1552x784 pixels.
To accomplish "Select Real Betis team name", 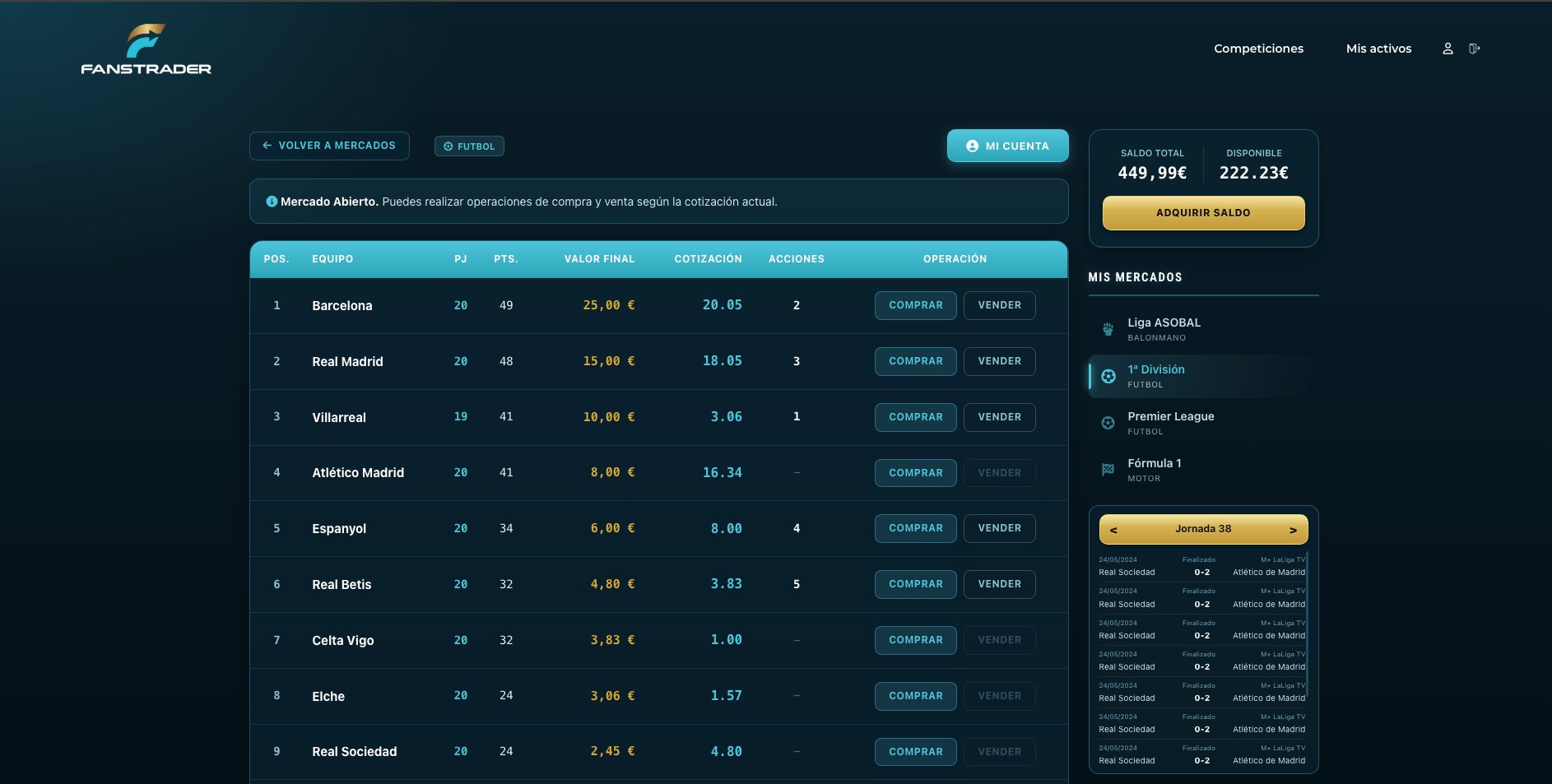I will click(x=342, y=584).
